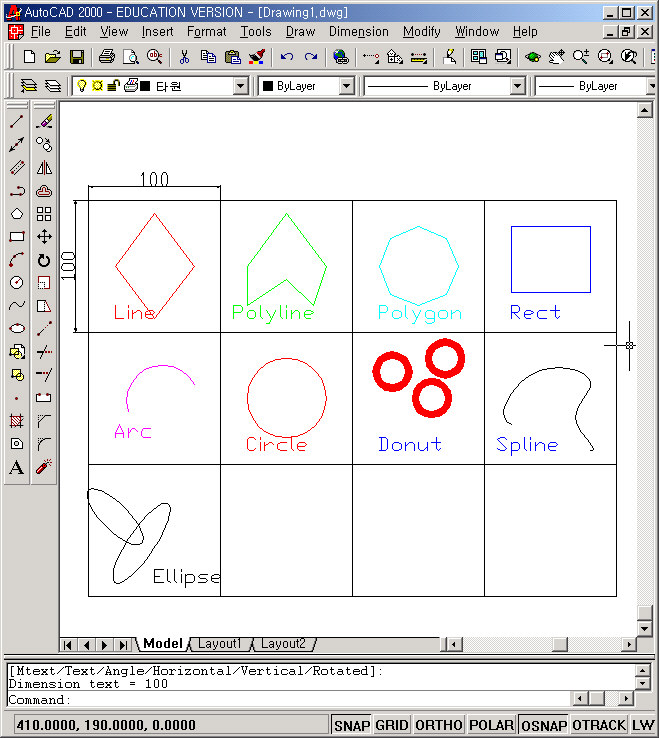The height and width of the screenshot is (738, 659).
Task: Open the Format menu
Action: pyautogui.click(x=207, y=32)
